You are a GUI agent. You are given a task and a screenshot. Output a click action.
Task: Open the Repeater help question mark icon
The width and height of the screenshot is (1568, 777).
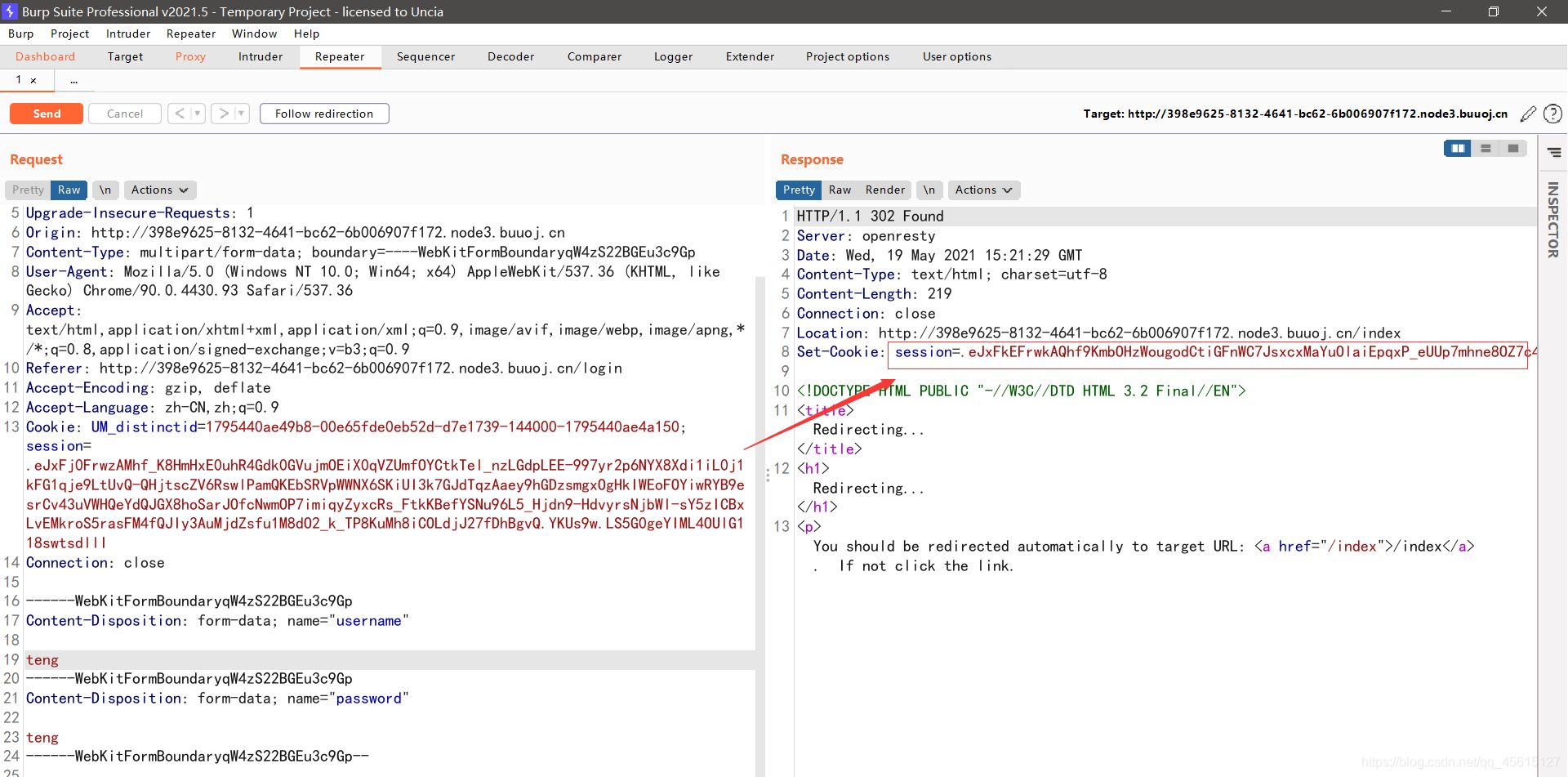point(1553,114)
